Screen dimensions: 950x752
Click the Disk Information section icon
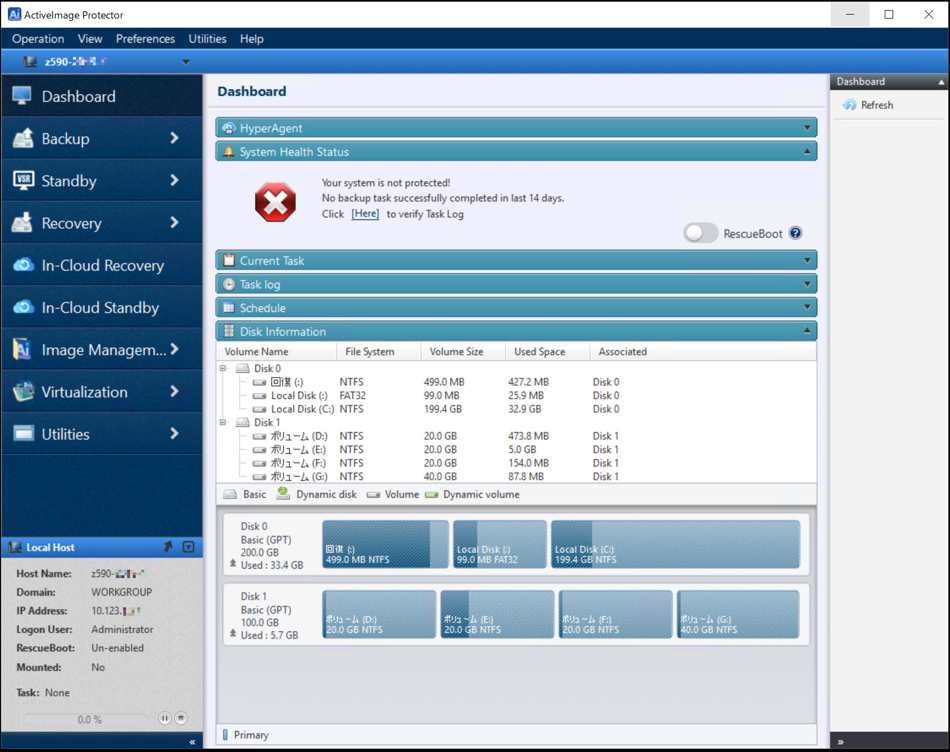pyautogui.click(x=228, y=331)
